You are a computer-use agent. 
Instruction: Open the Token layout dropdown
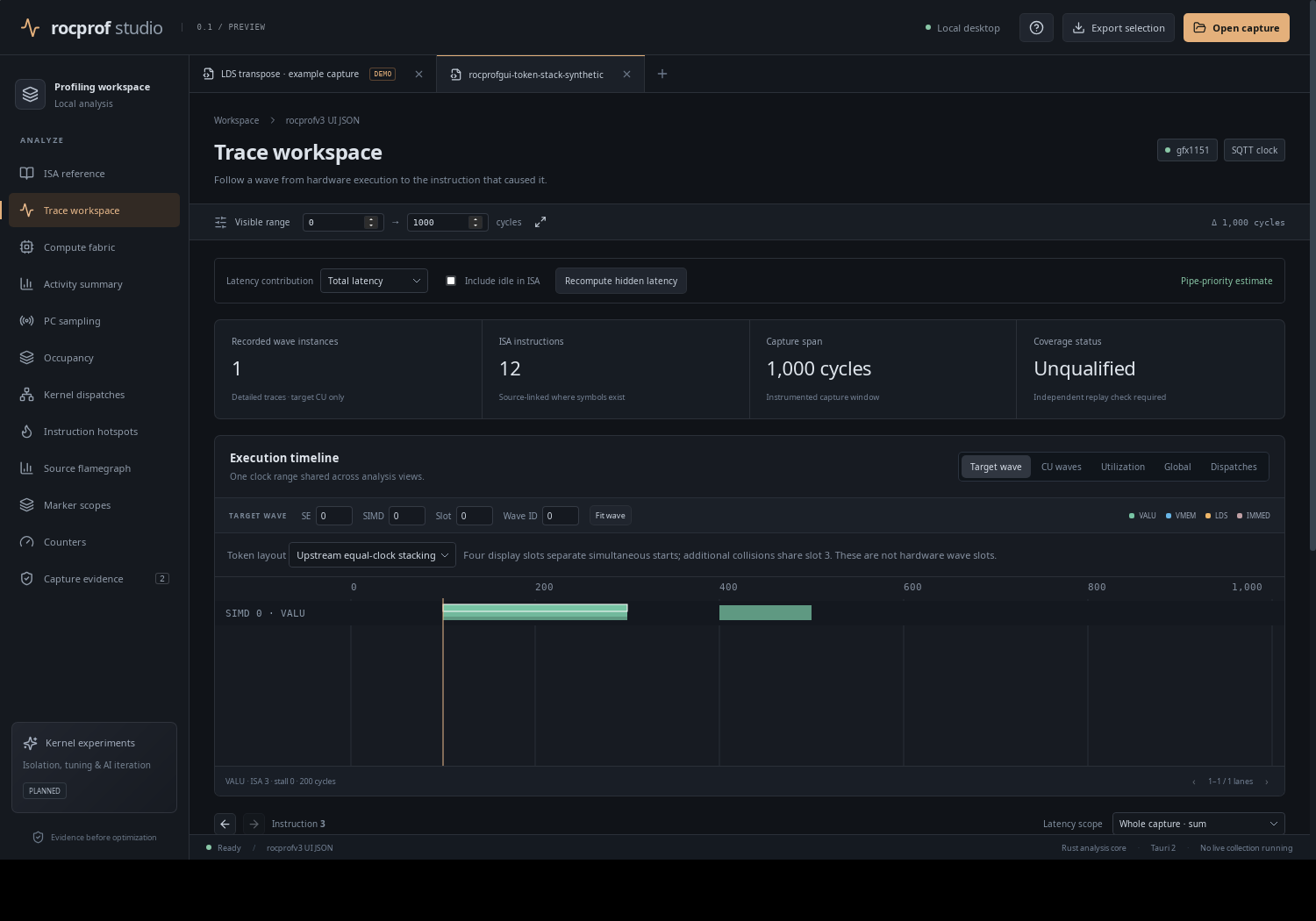[372, 555]
